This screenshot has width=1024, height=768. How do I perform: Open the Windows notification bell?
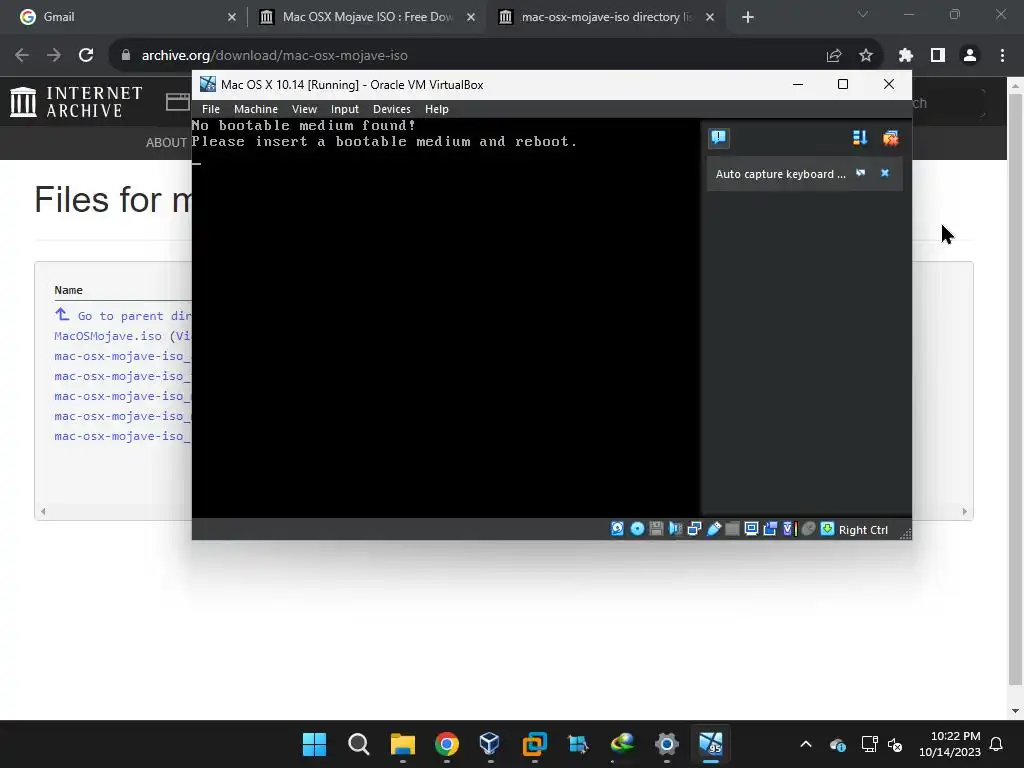(x=997, y=744)
